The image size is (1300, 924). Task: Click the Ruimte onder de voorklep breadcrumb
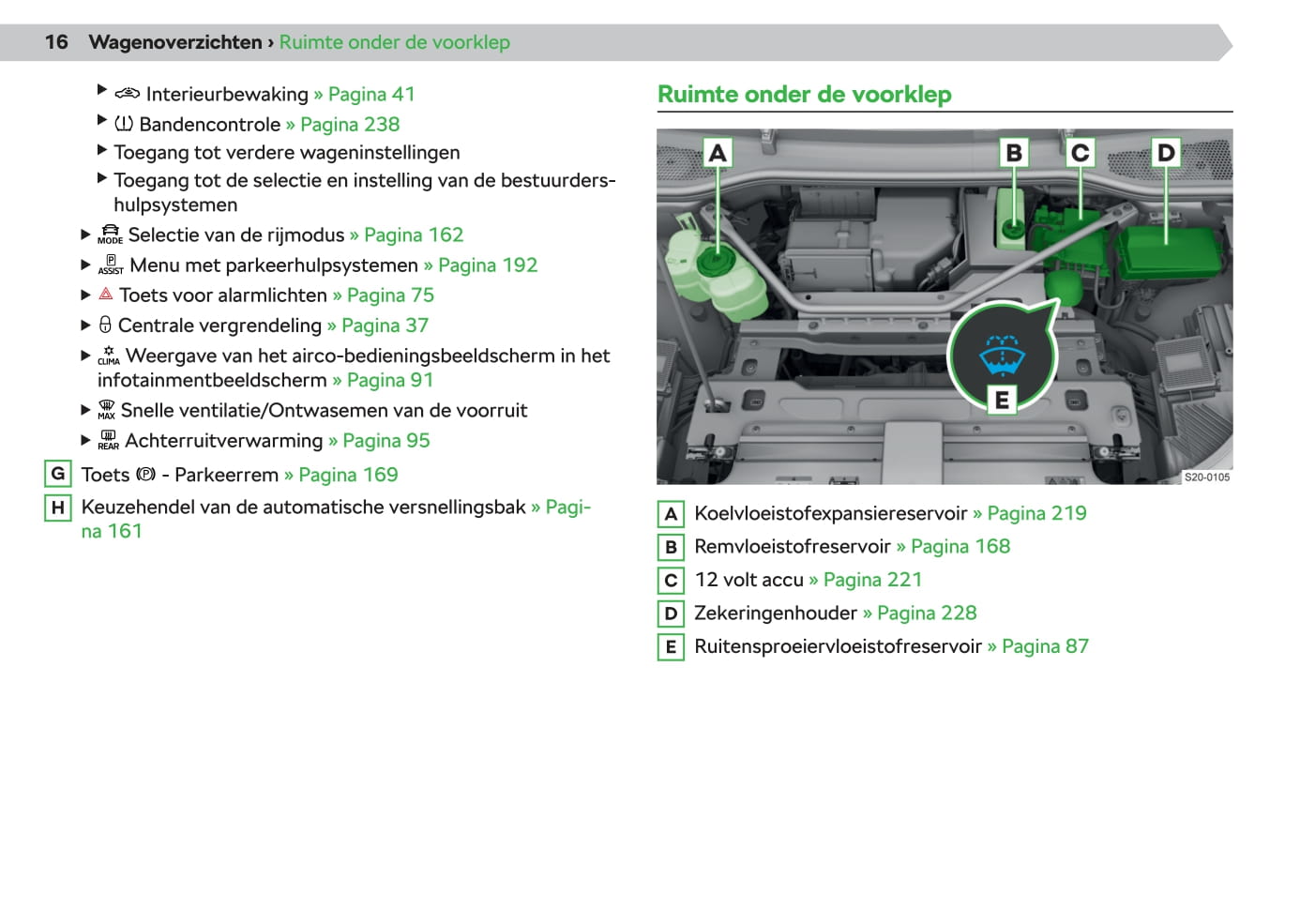click(x=394, y=42)
